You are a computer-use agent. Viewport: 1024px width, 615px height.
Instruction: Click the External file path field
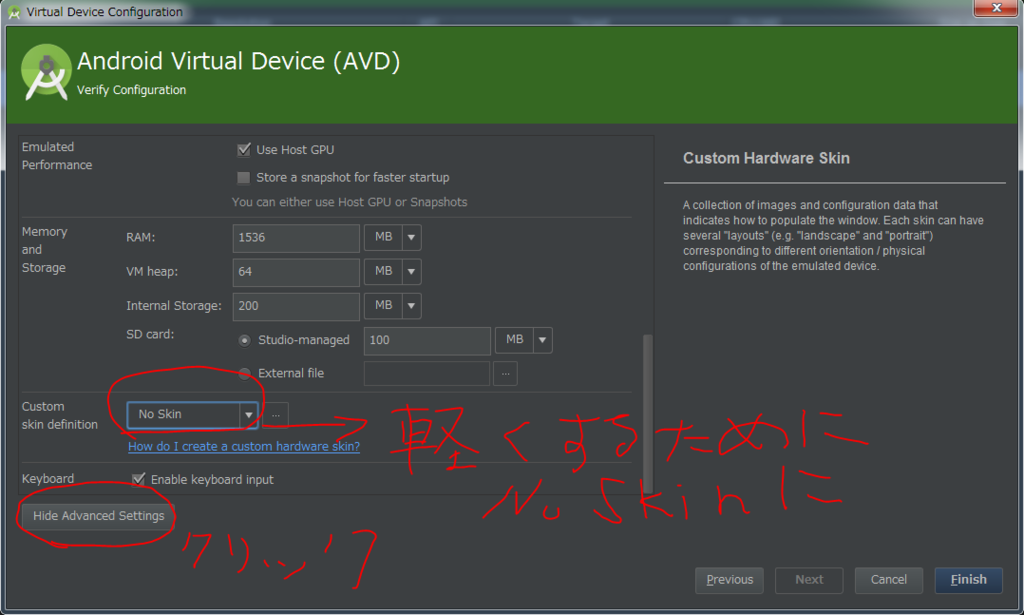point(427,373)
